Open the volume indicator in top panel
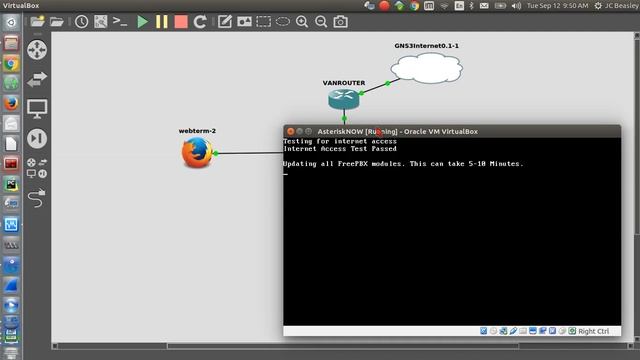Screen dimensions: 640x360 (516, 6)
